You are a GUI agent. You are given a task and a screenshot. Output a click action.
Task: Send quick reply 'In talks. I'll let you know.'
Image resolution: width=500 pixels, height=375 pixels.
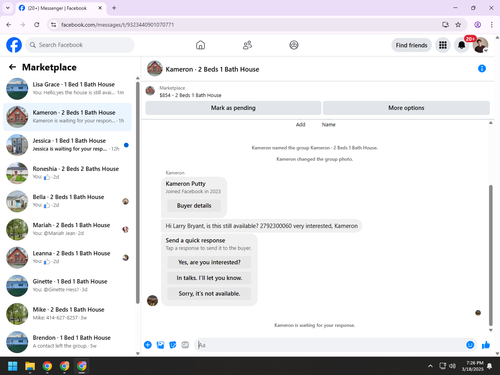tap(209, 278)
